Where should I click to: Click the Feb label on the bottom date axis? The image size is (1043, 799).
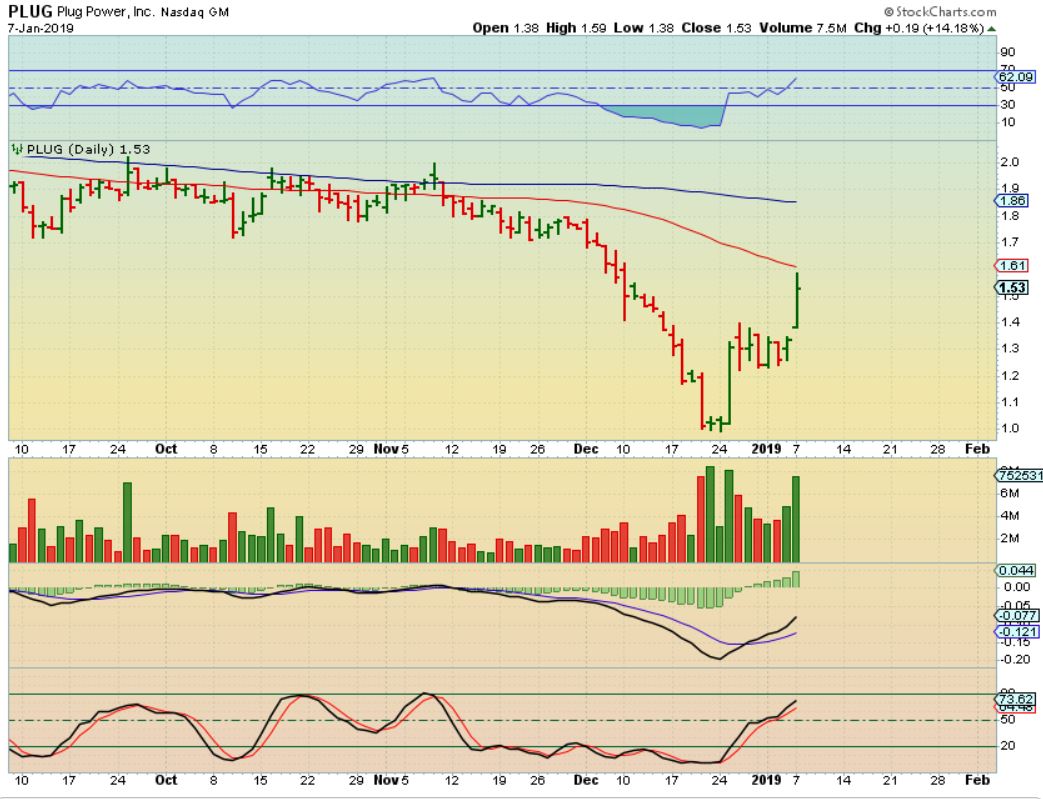[978, 780]
